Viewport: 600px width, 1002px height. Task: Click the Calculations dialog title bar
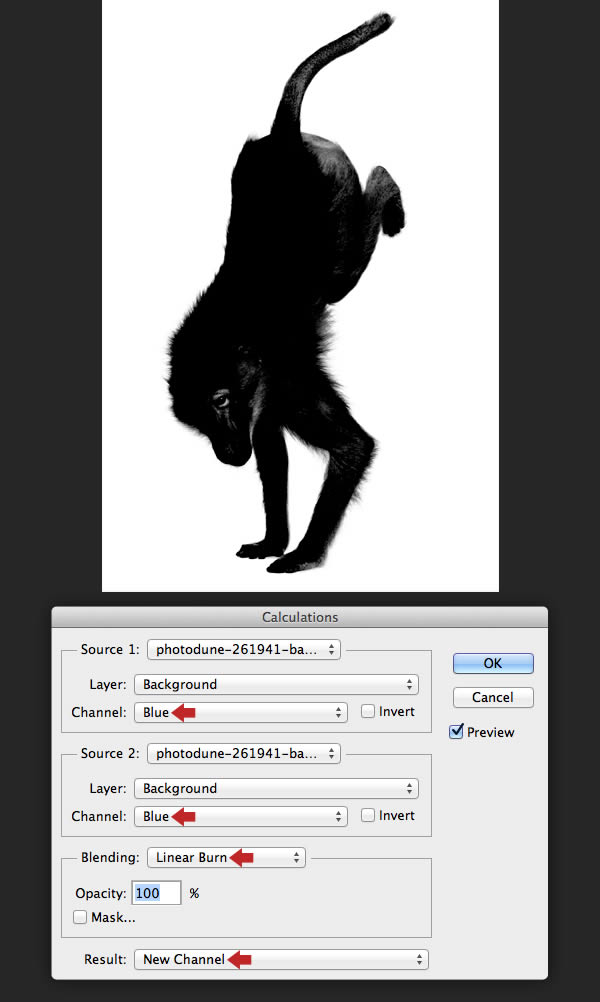click(300, 617)
